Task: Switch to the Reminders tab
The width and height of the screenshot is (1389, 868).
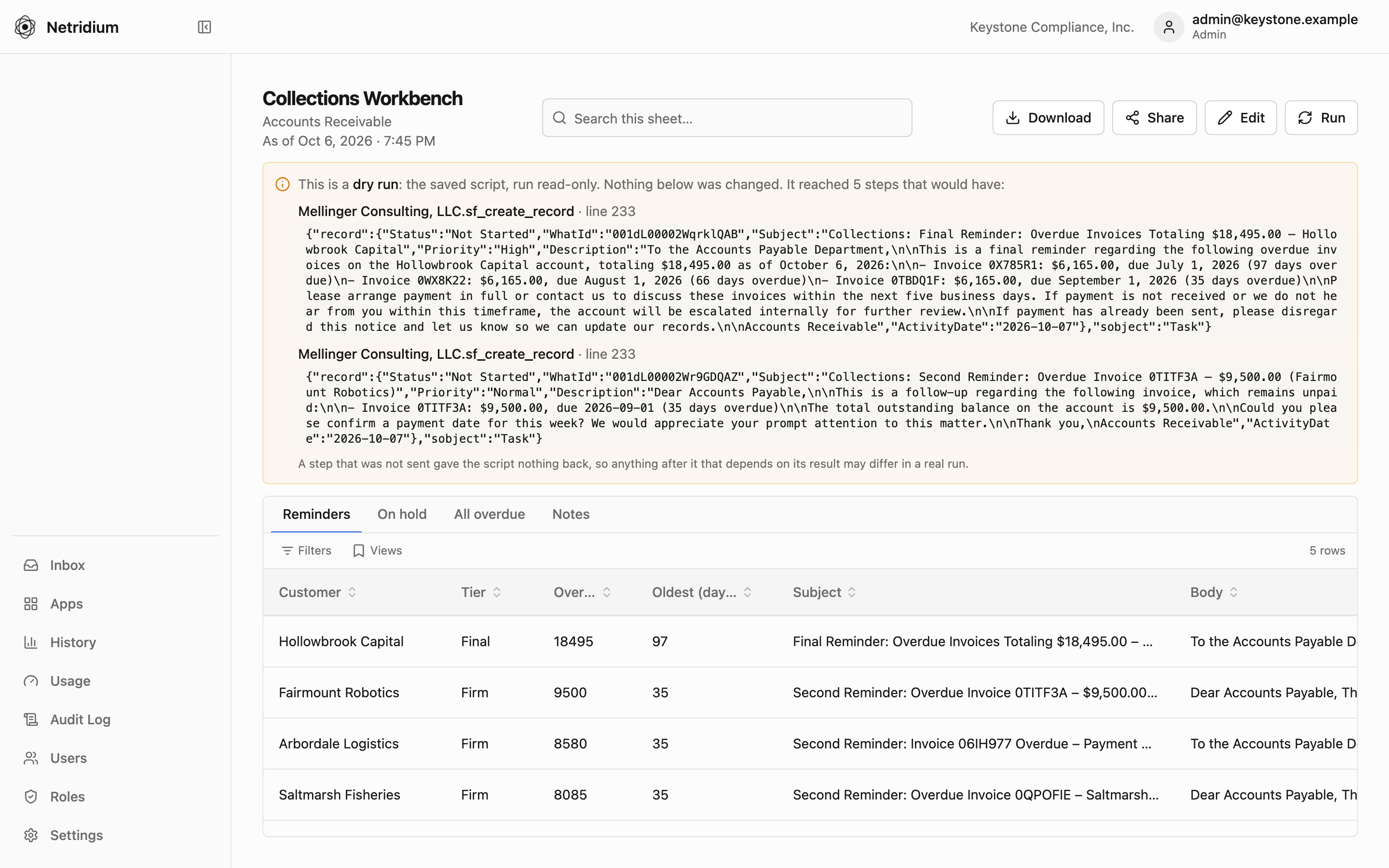Action: tap(316, 515)
